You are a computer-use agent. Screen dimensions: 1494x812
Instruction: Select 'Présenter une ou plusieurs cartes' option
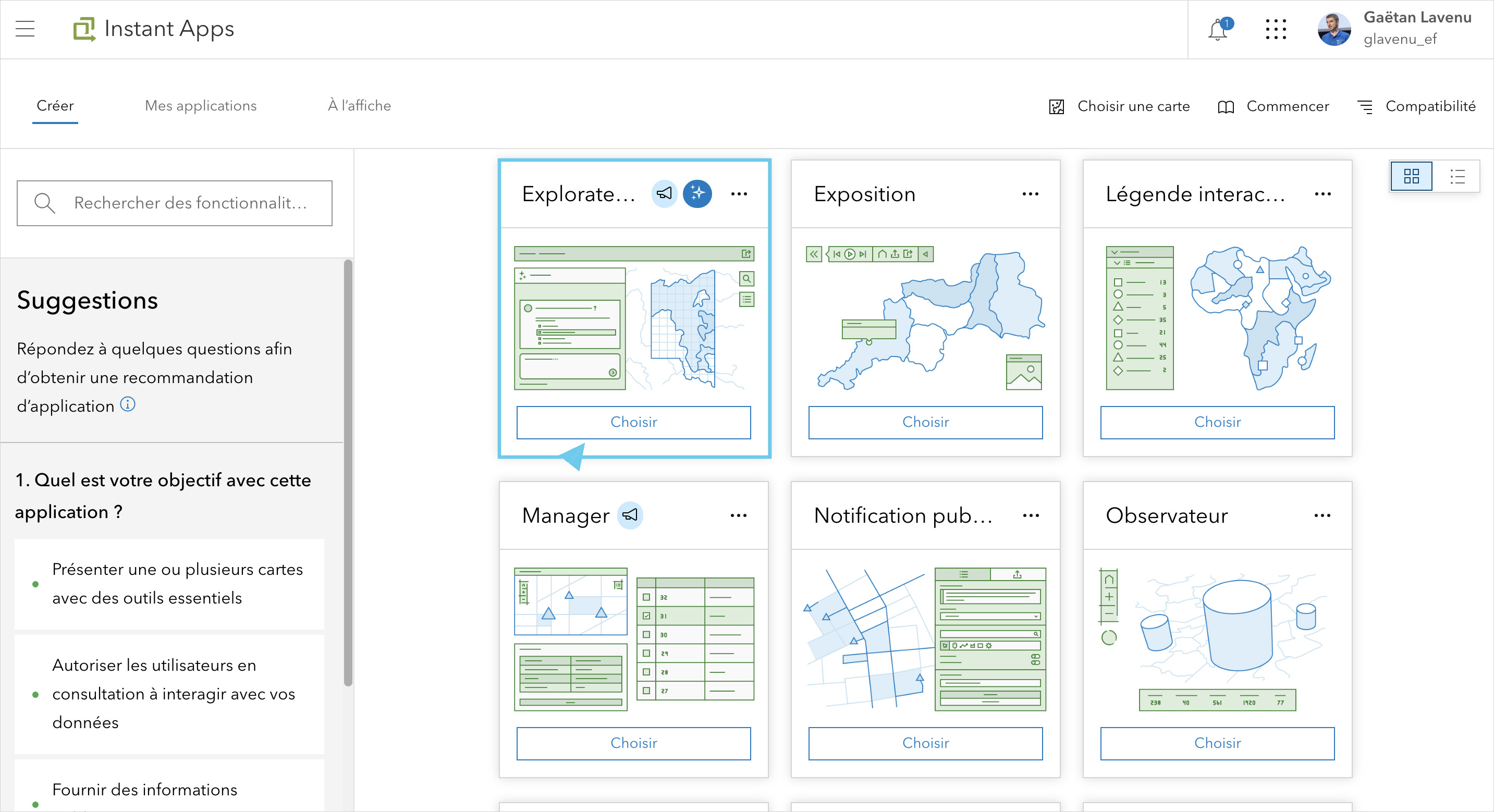[169, 584]
